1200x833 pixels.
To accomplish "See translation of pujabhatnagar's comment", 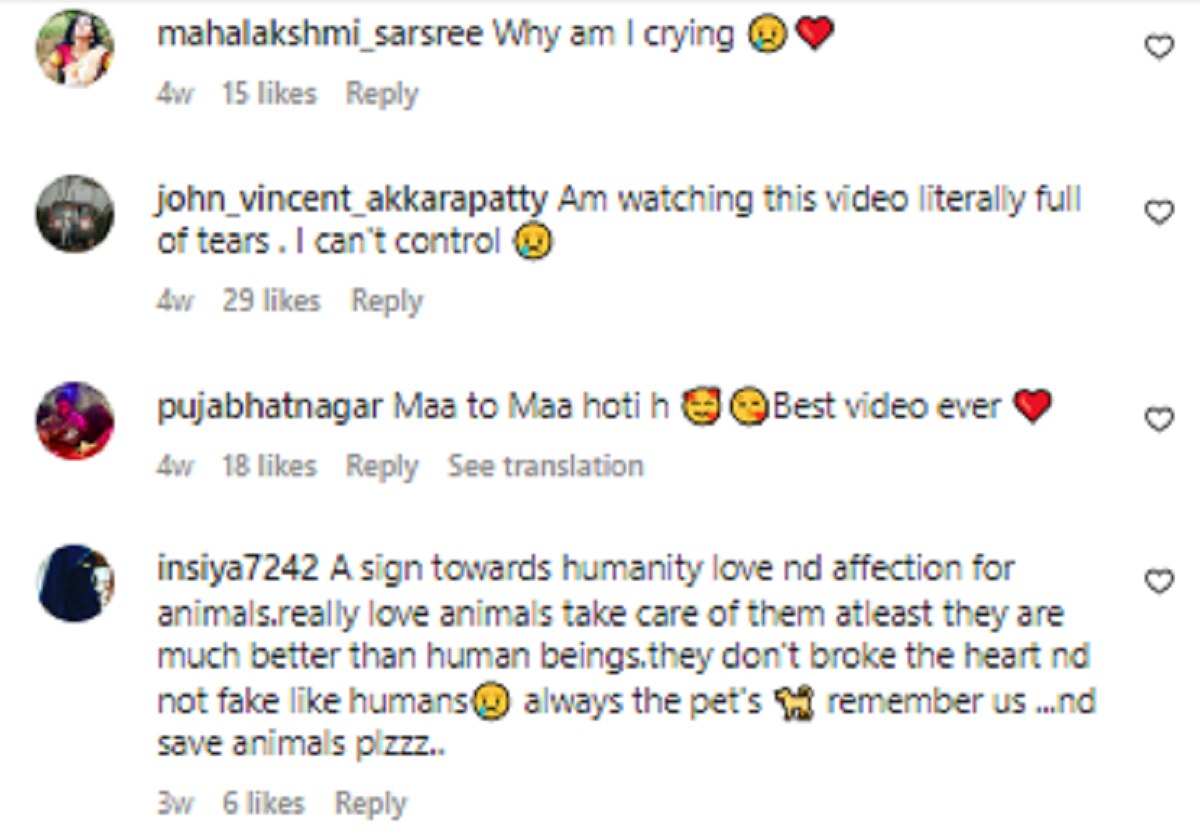I will click(x=545, y=466).
